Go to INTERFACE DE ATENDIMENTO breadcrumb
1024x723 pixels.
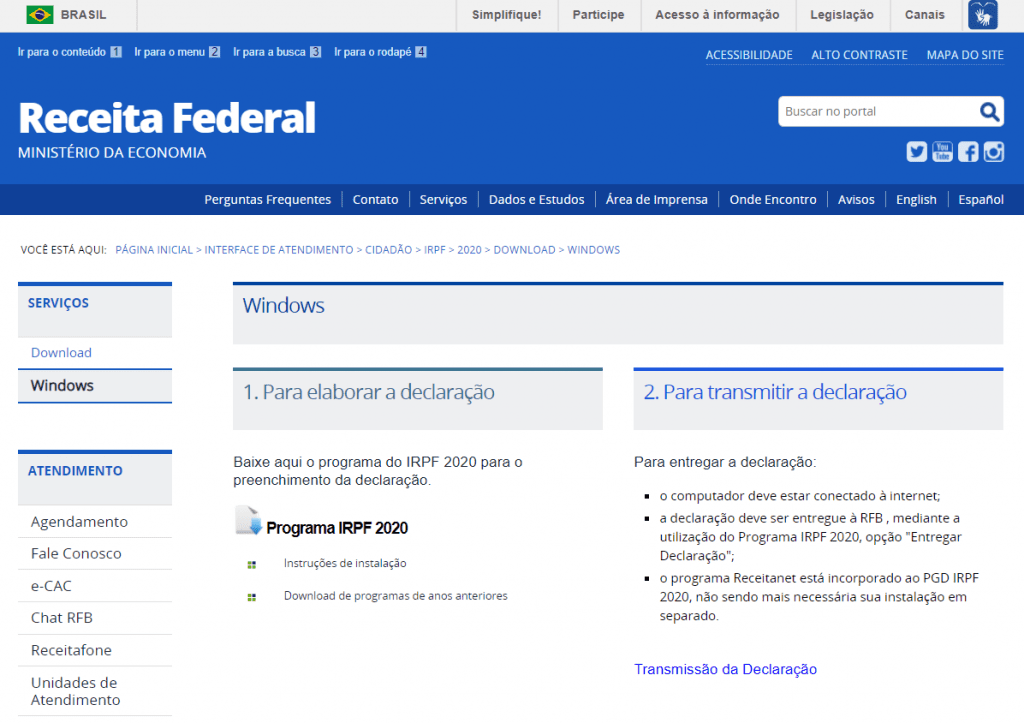[279, 250]
